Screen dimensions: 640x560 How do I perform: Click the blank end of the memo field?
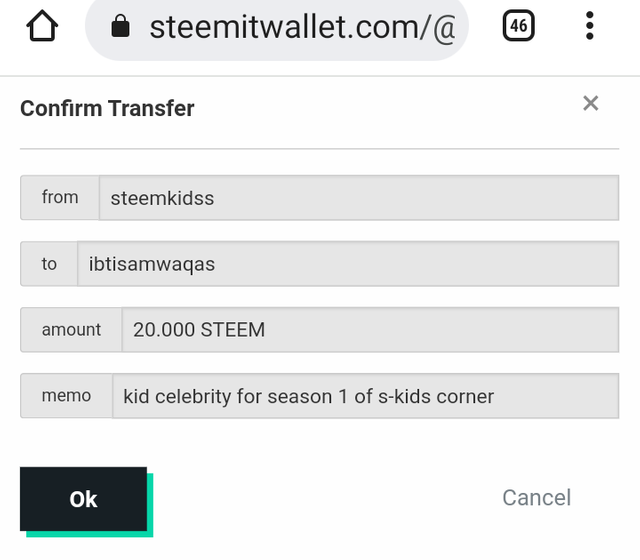(556, 396)
